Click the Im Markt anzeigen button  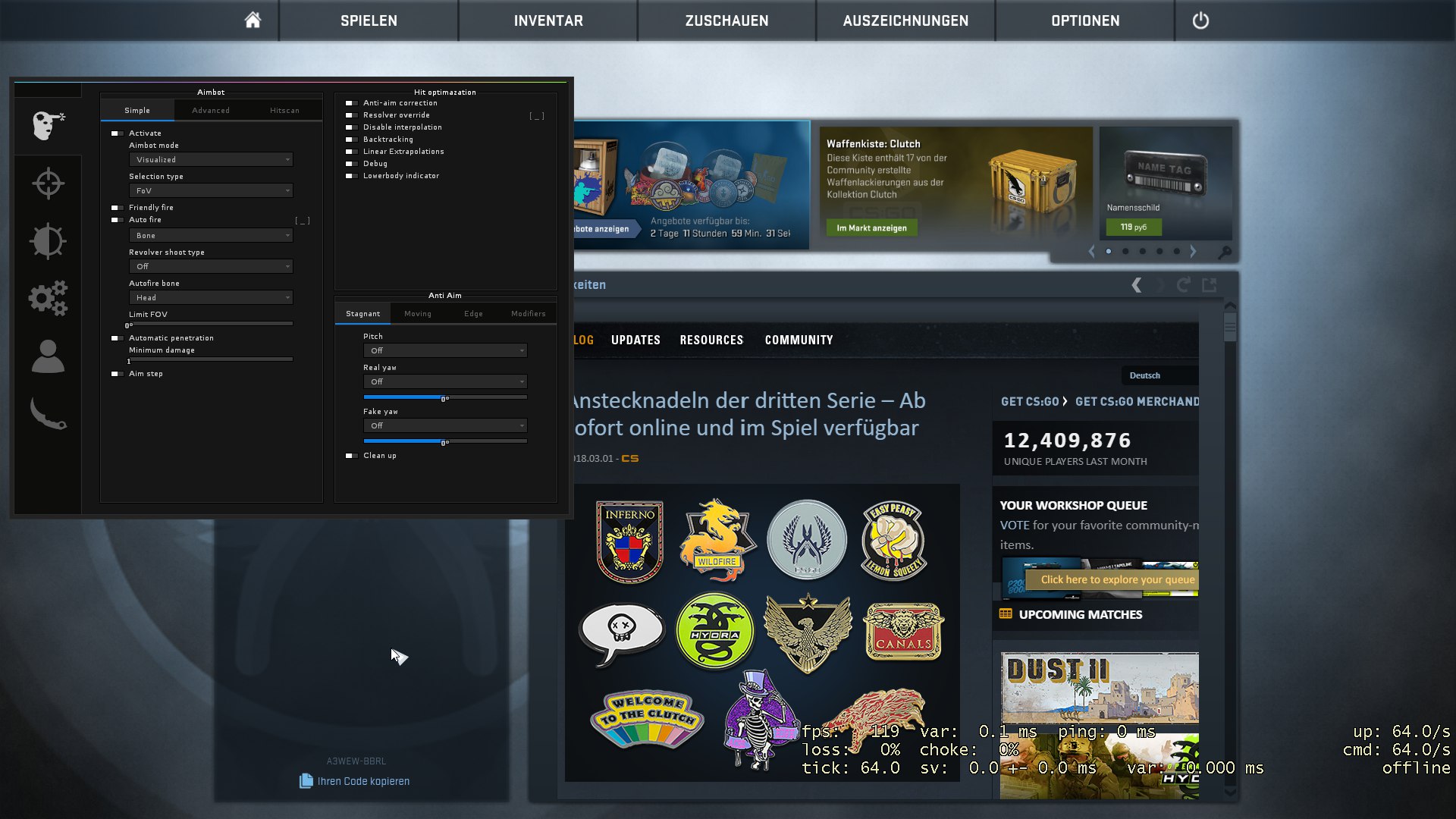pyautogui.click(x=871, y=228)
